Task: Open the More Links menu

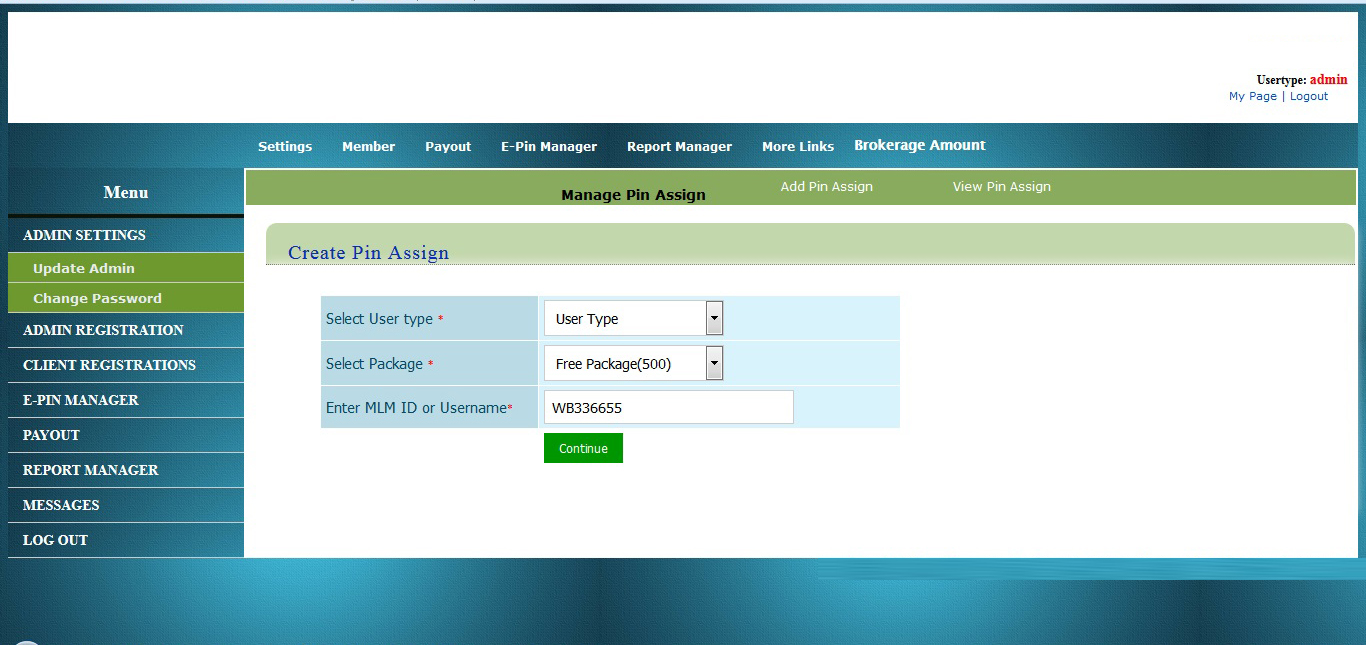Action: [797, 147]
